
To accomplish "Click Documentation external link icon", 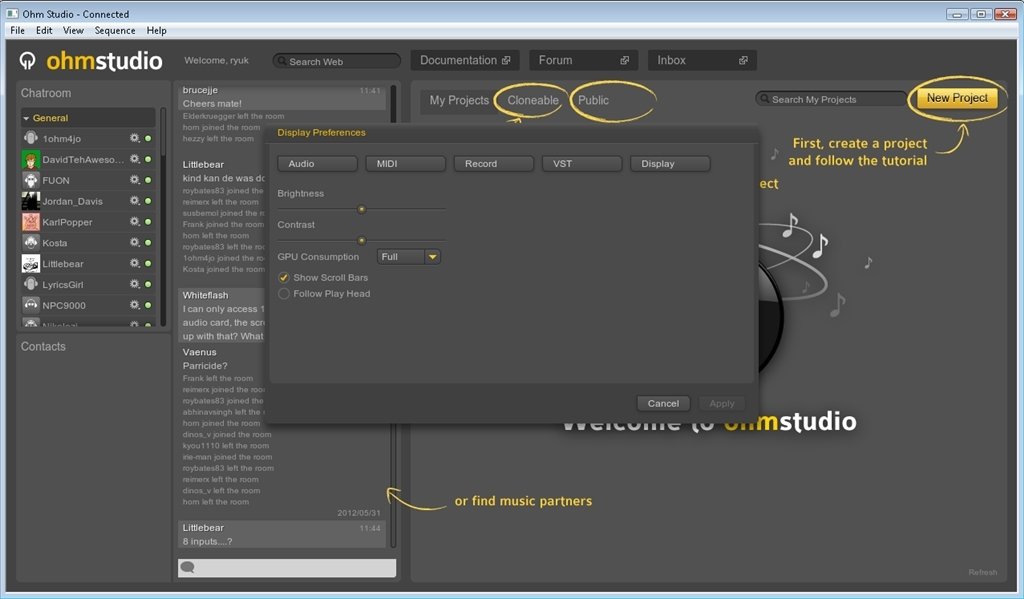I will click(x=506, y=60).
